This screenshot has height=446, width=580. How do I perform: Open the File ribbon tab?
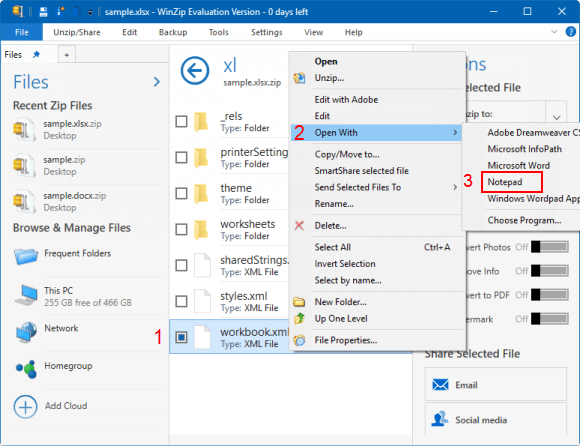[21, 32]
